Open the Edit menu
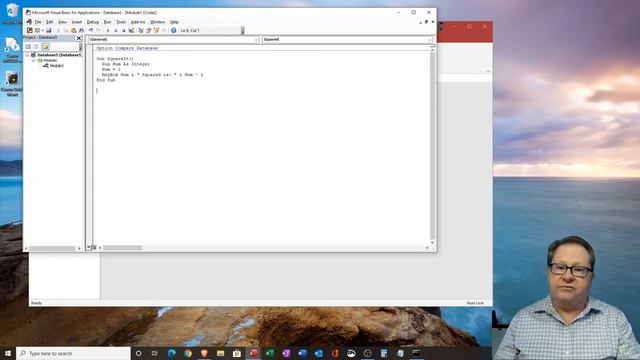The height and width of the screenshot is (360, 640). (49, 22)
